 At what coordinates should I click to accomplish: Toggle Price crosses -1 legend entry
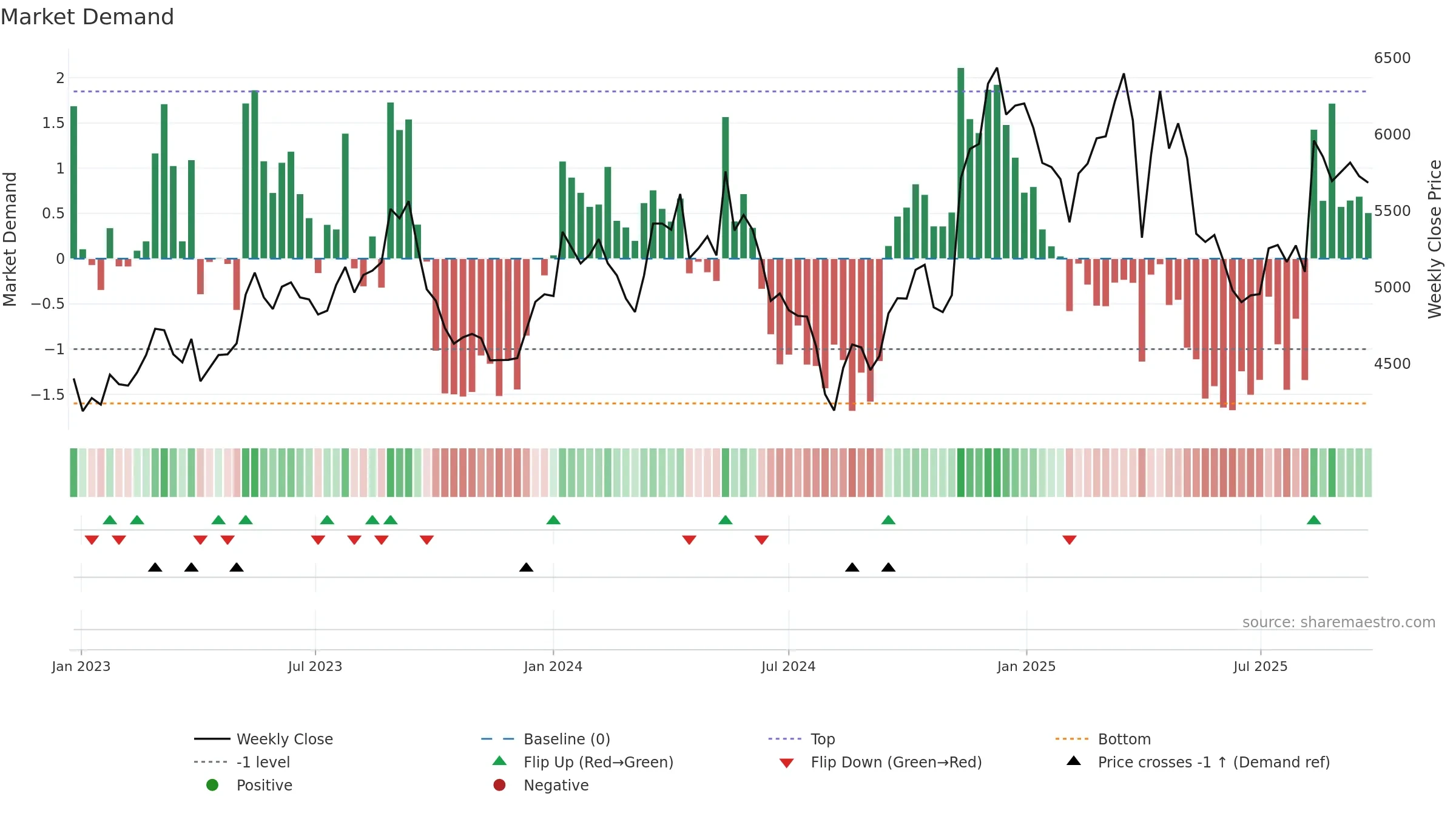1198,762
